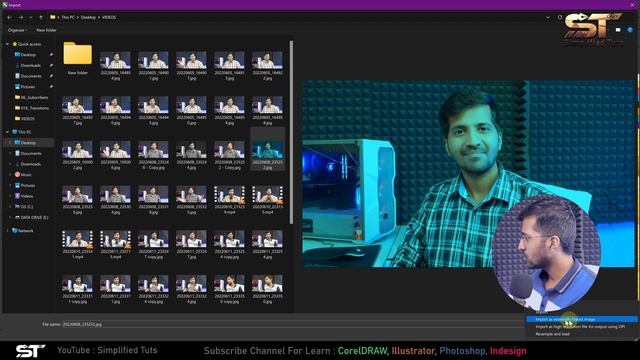Click the large image preview pane
This screenshot has height=360, width=640.
tap(468, 174)
